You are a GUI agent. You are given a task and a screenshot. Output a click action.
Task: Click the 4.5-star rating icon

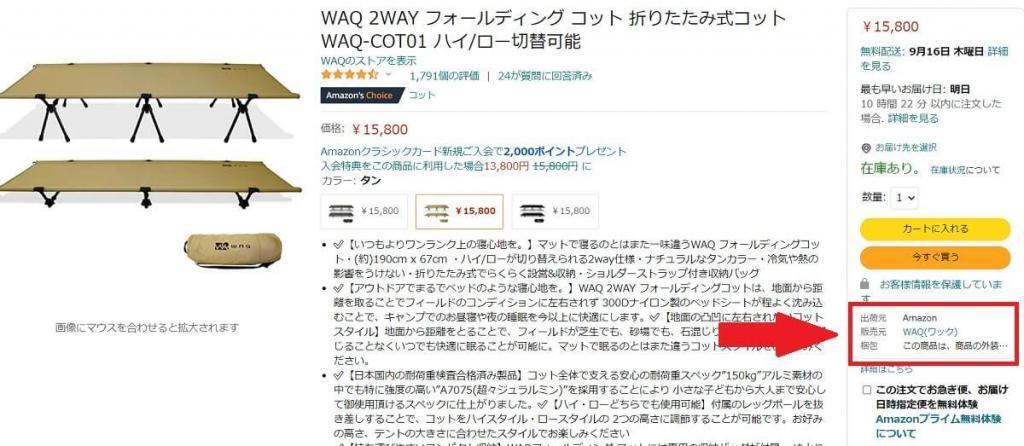click(x=350, y=75)
